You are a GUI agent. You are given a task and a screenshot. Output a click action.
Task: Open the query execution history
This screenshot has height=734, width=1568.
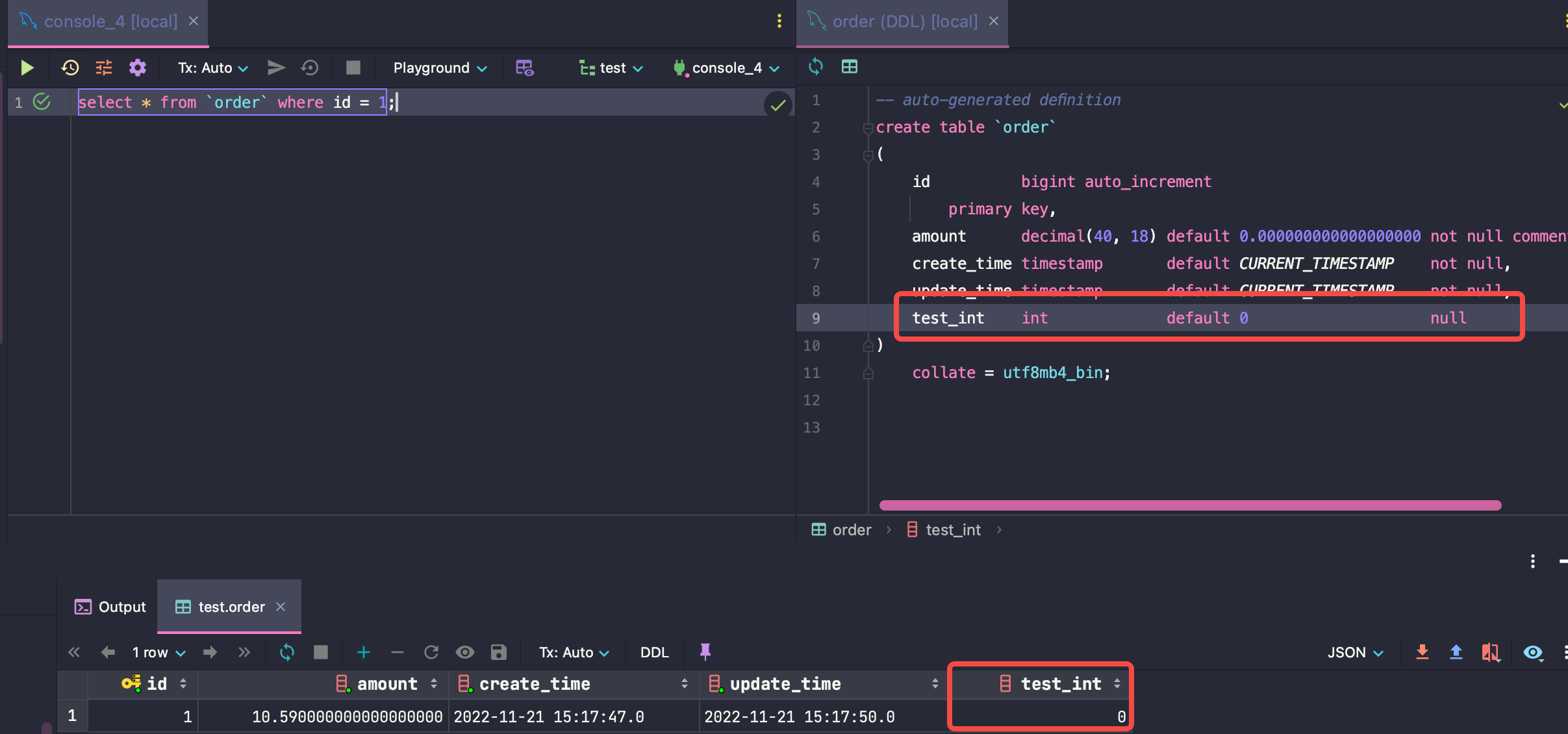(70, 68)
